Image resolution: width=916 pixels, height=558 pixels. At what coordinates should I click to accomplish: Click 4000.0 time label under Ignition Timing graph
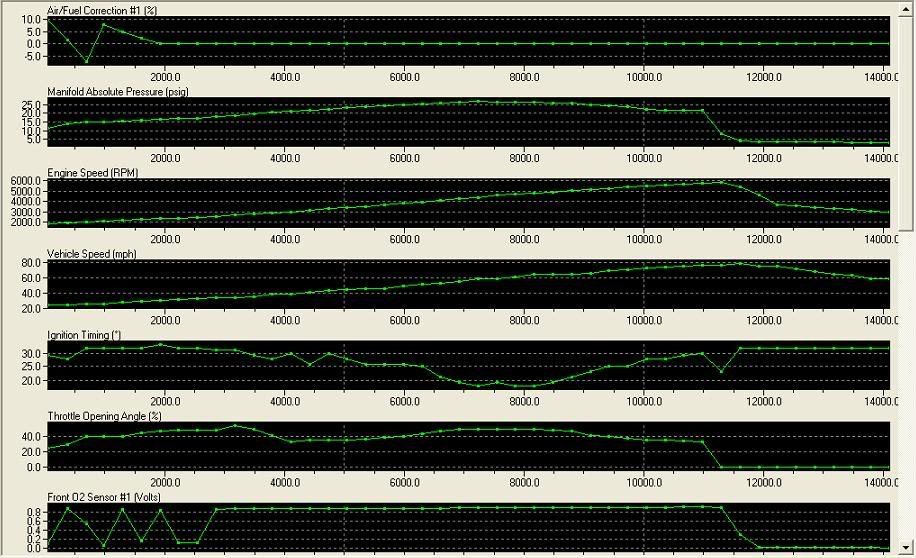[285, 402]
